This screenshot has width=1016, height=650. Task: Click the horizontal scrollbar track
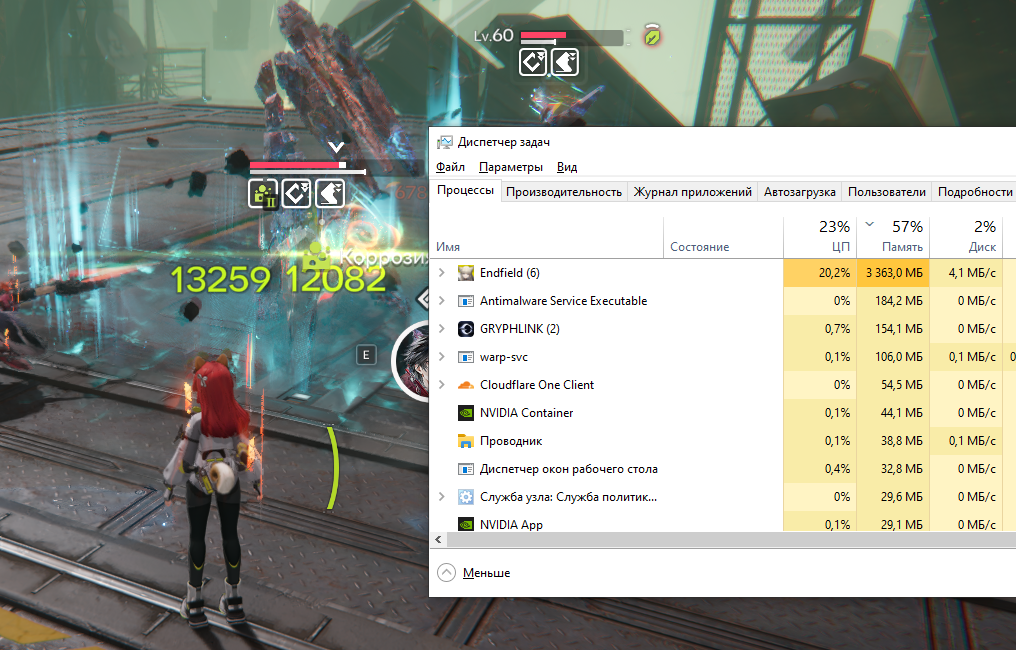(731, 539)
